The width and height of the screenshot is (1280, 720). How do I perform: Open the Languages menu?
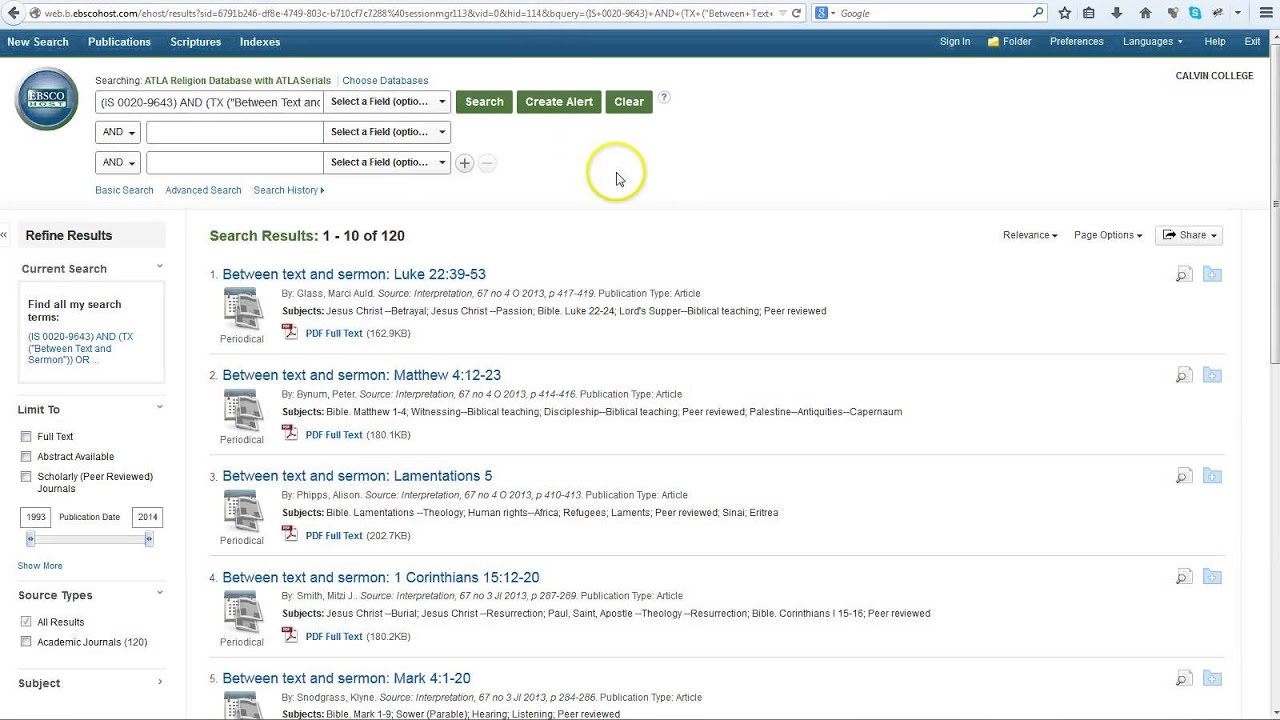click(1152, 42)
